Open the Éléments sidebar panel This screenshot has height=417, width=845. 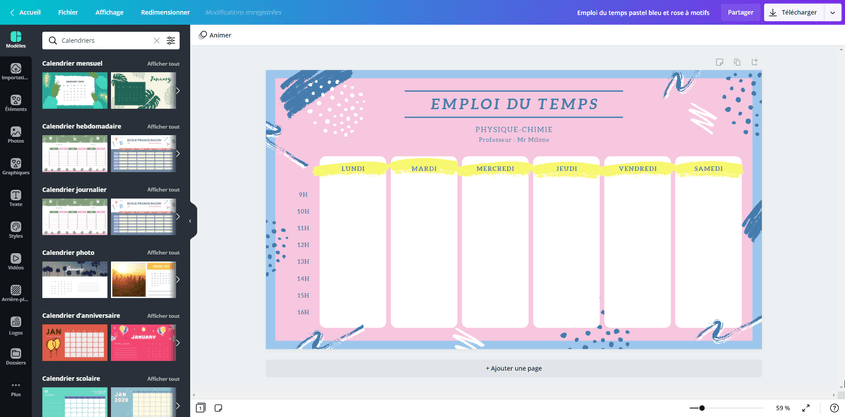tap(15, 101)
